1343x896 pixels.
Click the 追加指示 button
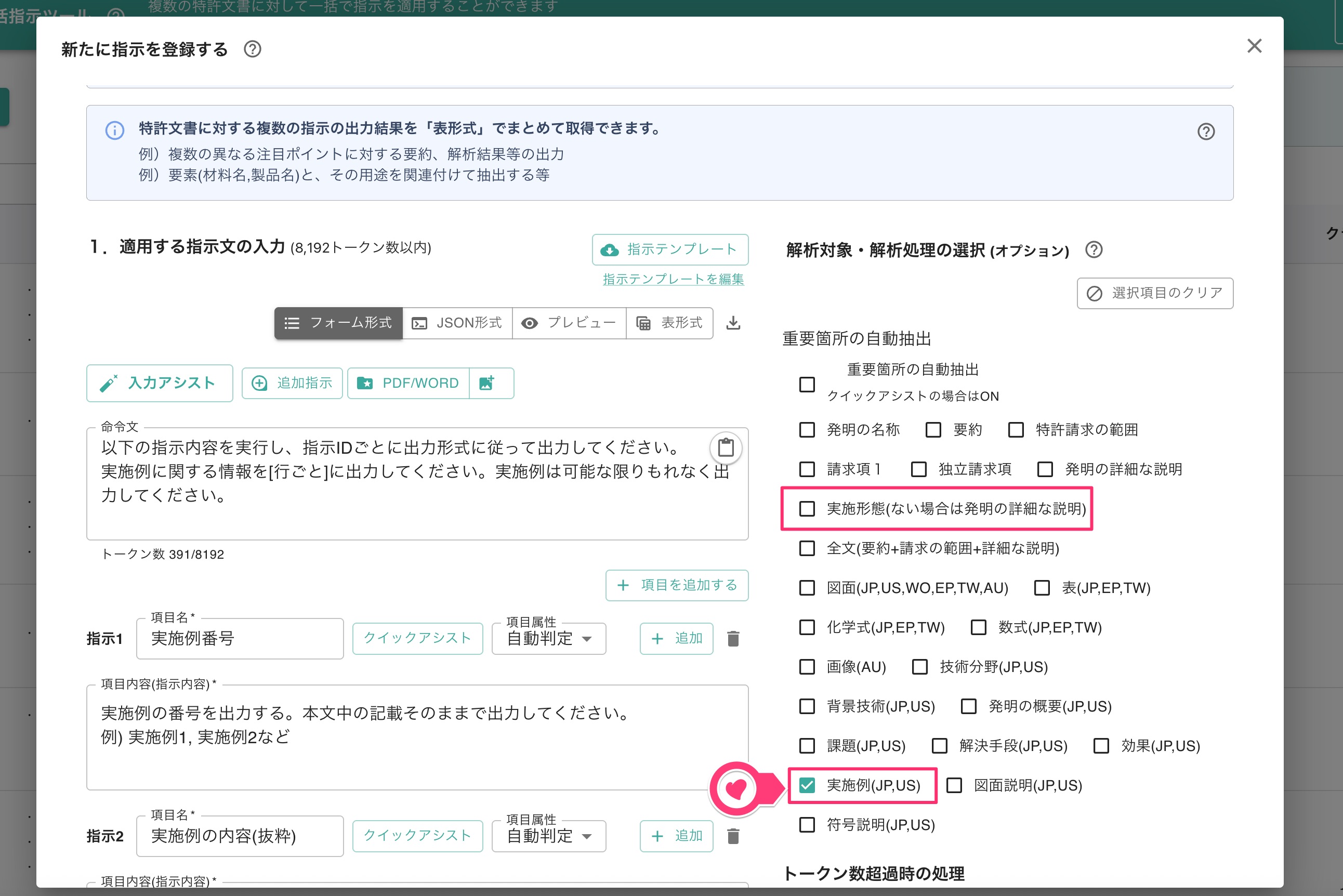pyautogui.click(x=292, y=383)
